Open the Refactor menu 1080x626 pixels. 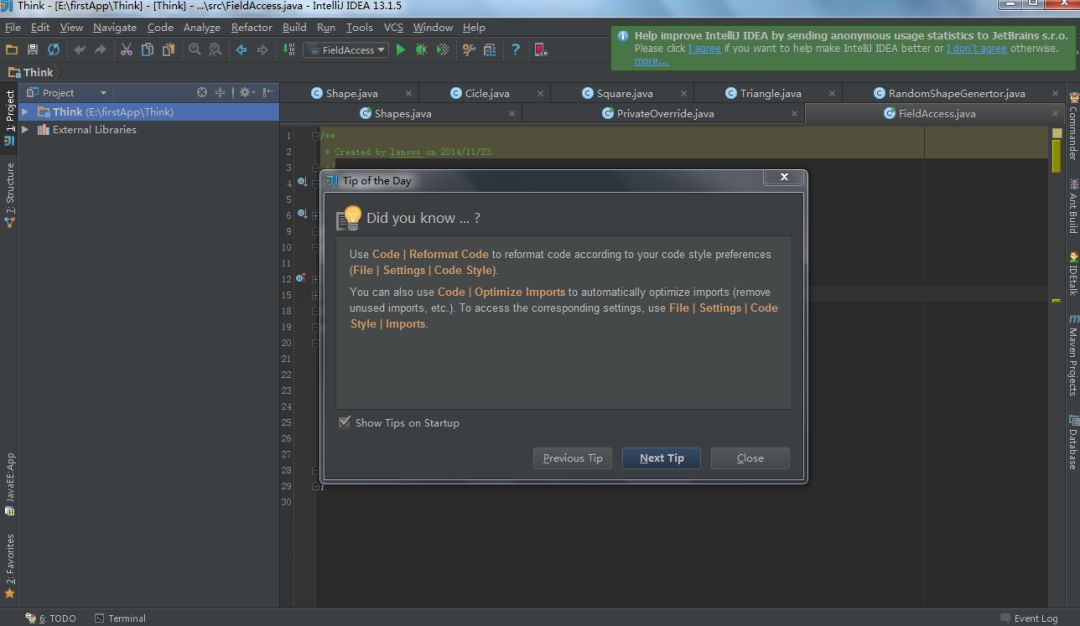(x=251, y=28)
